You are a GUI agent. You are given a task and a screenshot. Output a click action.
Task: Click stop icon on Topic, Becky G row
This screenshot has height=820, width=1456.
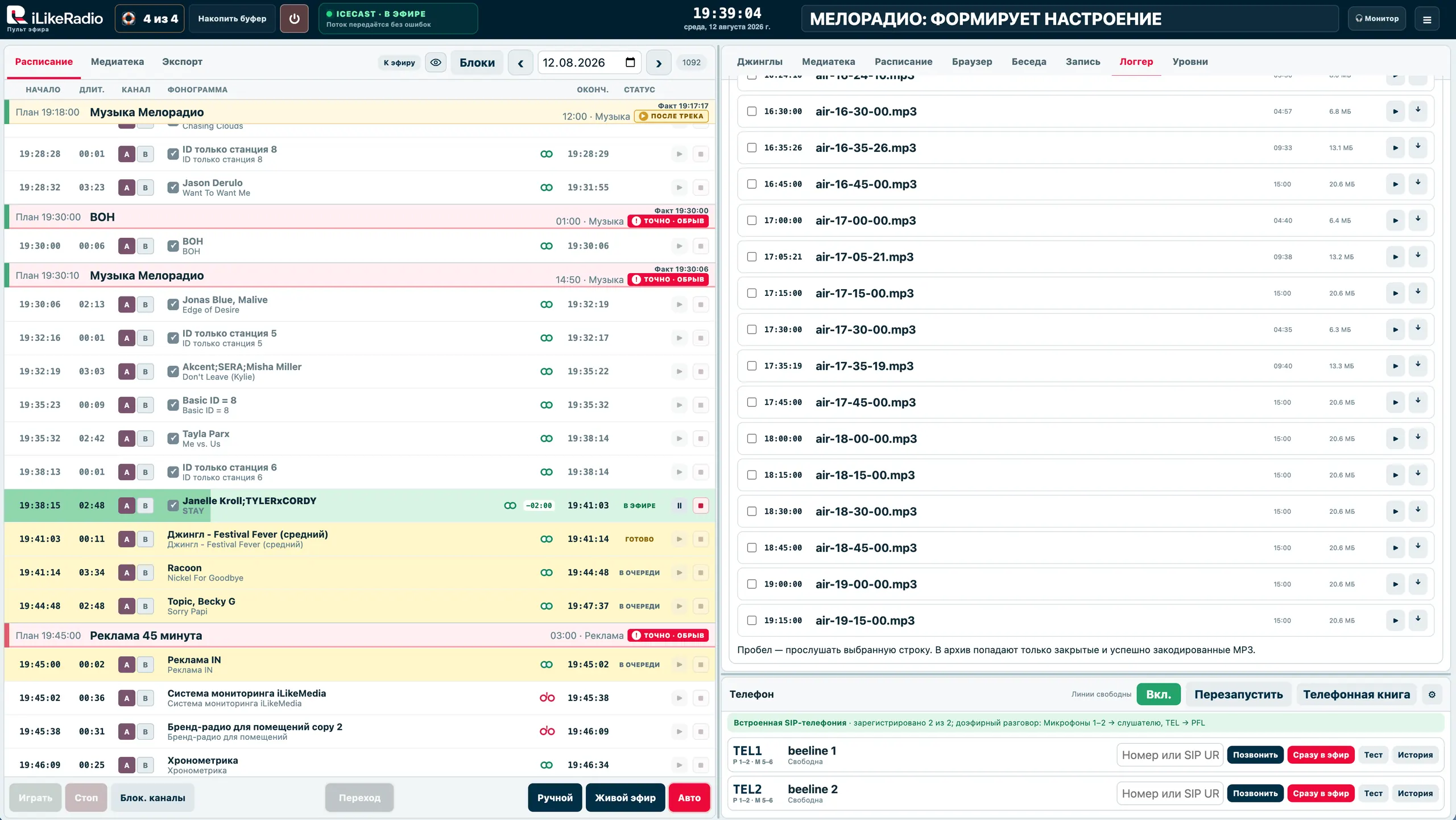[701, 606]
